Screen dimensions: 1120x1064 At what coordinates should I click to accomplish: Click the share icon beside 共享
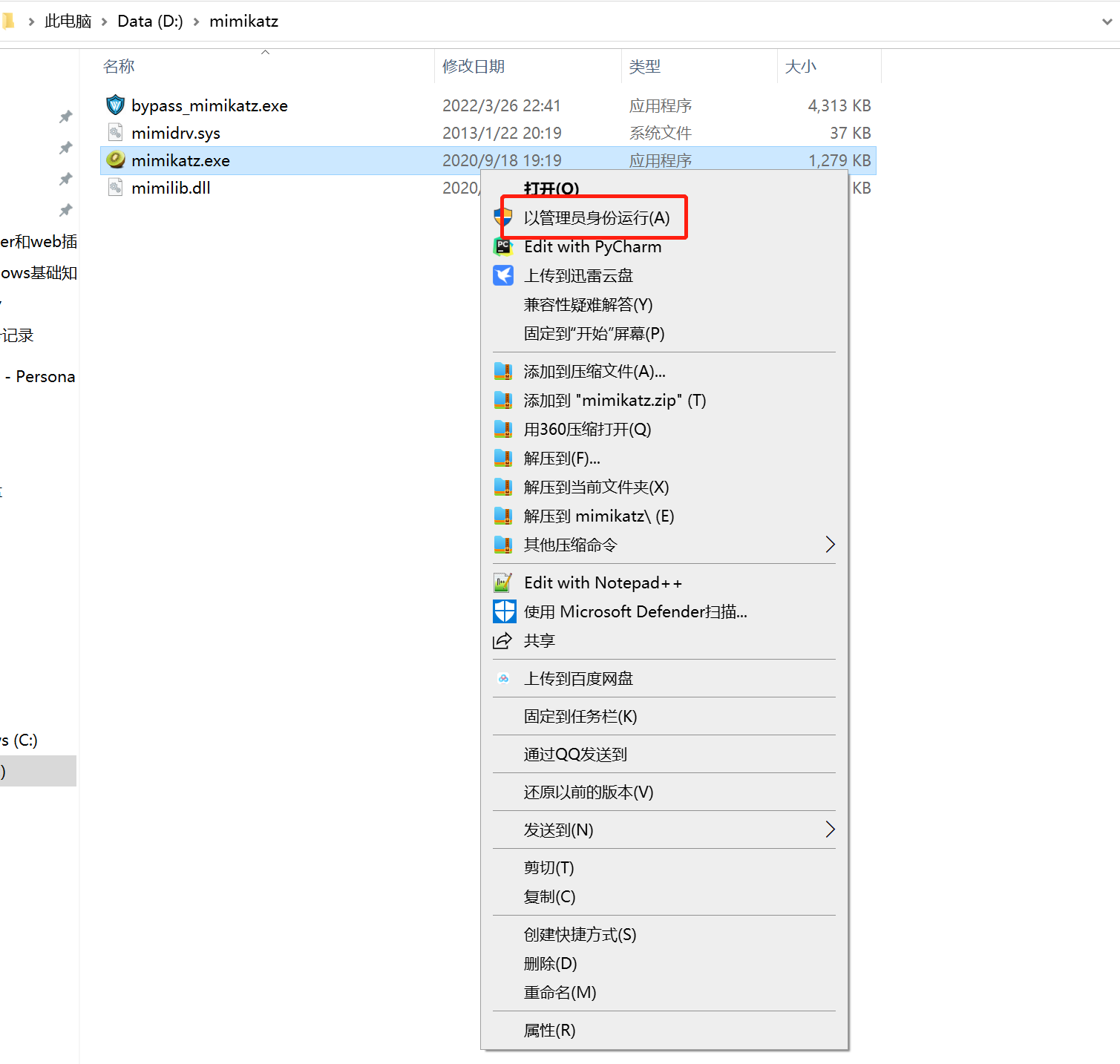[503, 640]
